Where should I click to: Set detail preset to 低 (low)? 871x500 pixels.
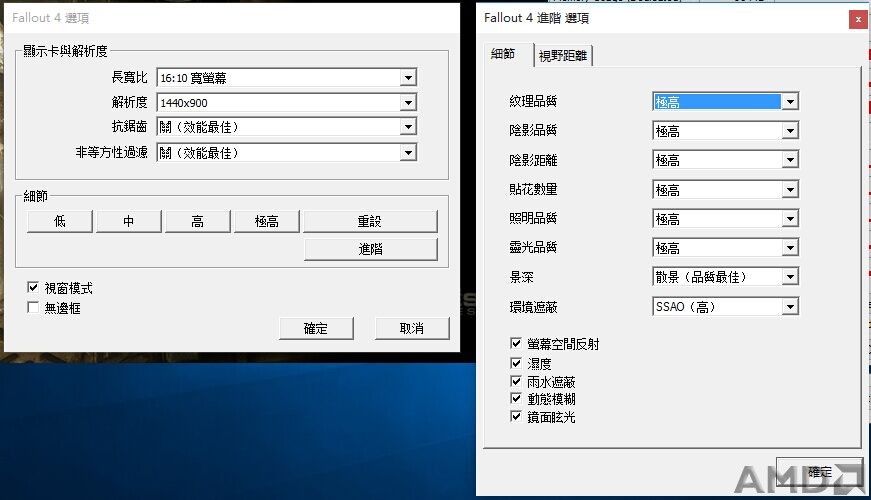59,221
